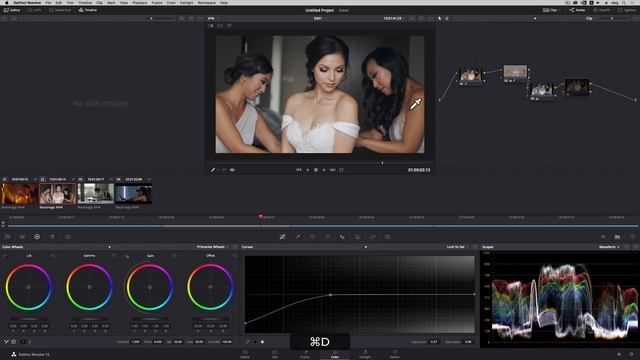Toggle the Nodes editor panel
The width and height of the screenshot is (640, 360).
(577, 10)
